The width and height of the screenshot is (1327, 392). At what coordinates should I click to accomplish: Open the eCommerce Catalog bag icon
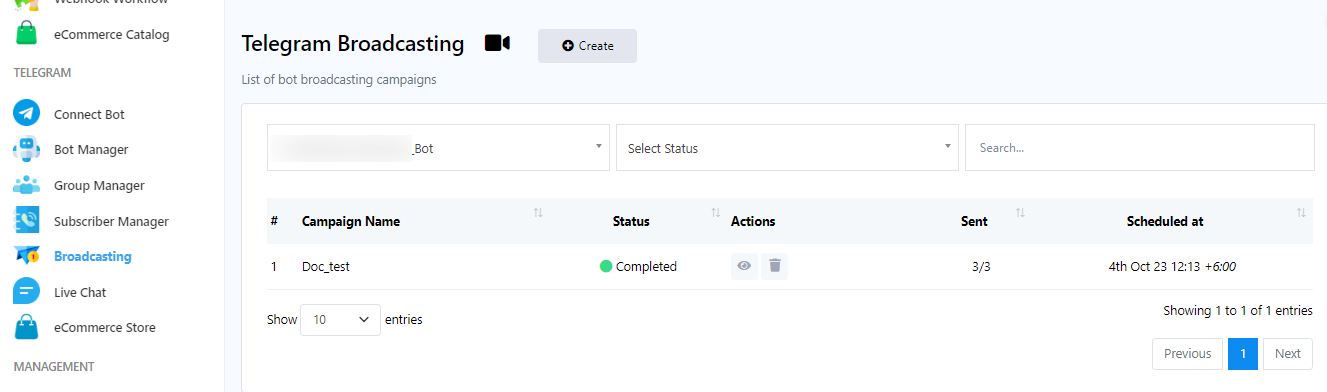[26, 34]
